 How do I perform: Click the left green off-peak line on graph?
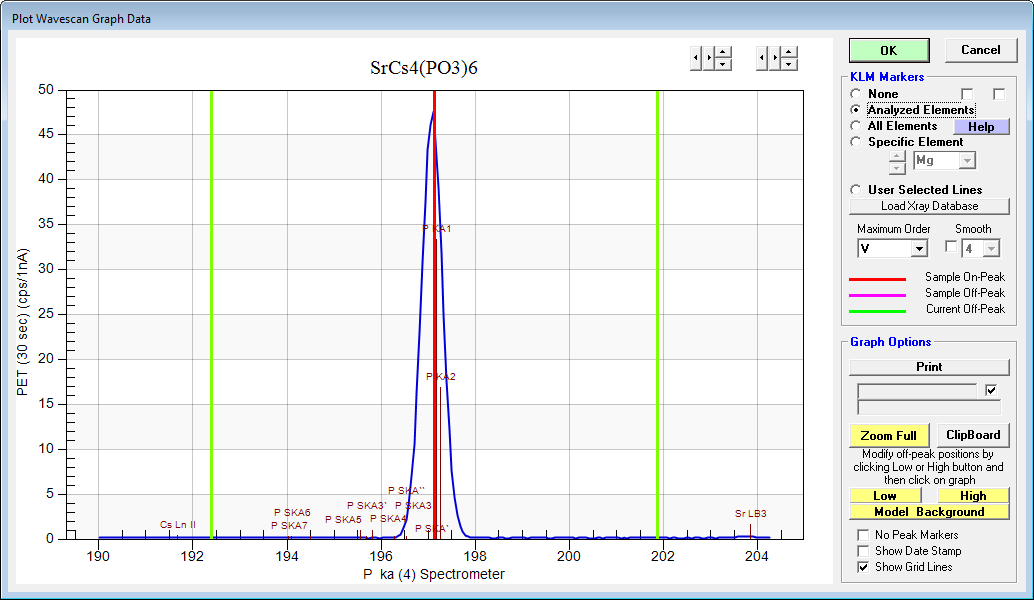tap(211, 300)
